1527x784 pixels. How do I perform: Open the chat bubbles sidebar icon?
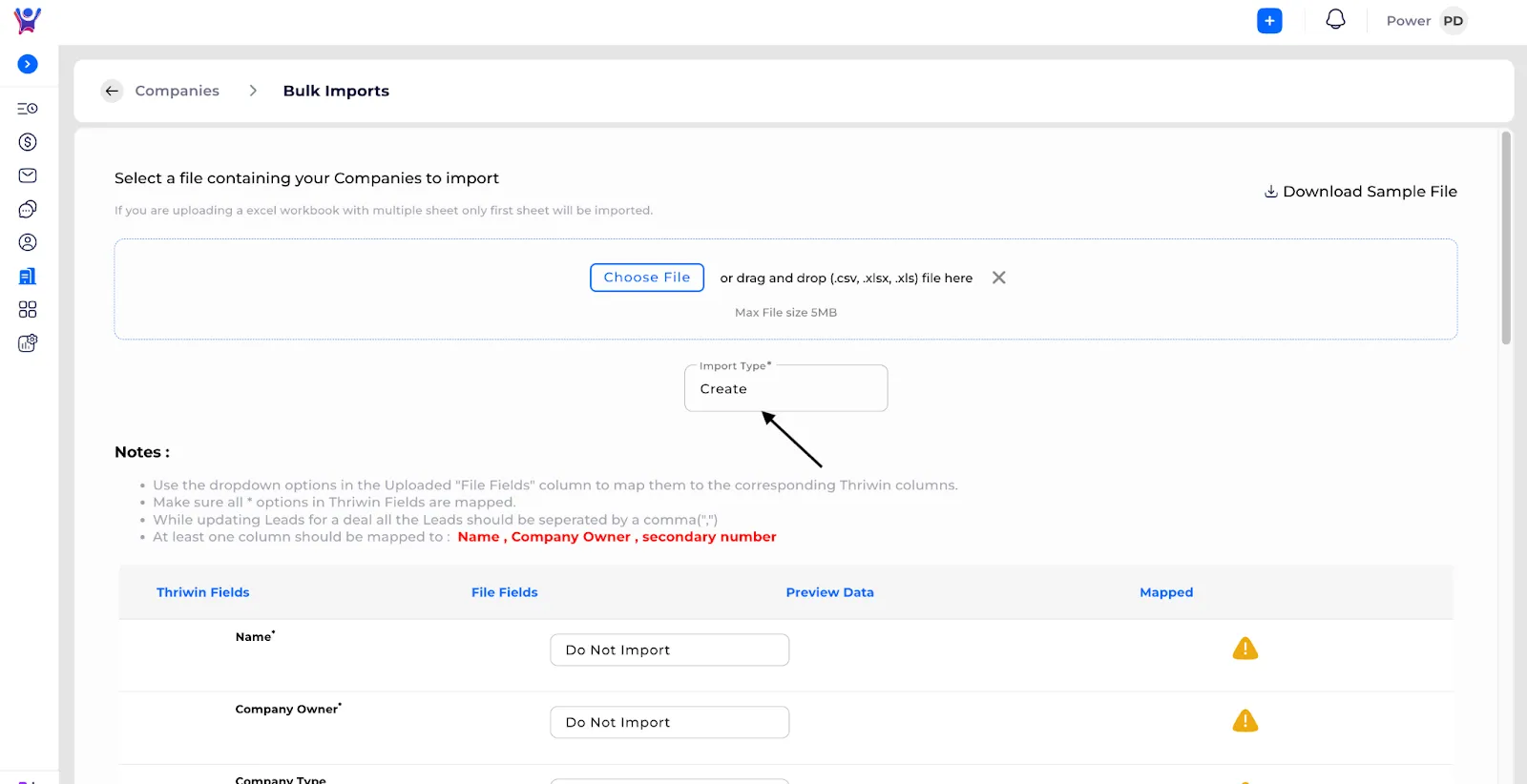point(28,209)
